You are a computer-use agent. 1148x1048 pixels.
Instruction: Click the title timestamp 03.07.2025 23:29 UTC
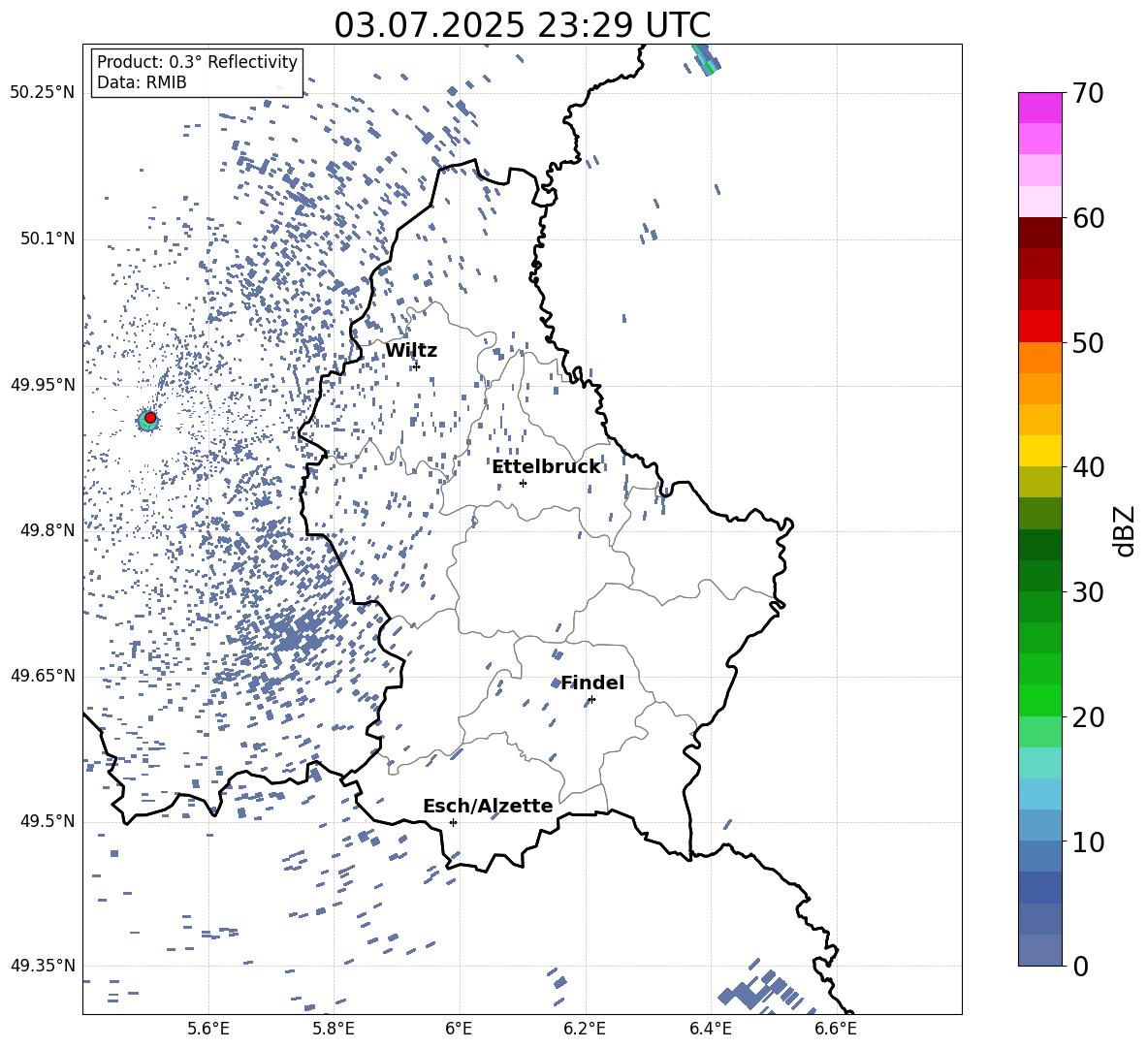click(x=522, y=25)
